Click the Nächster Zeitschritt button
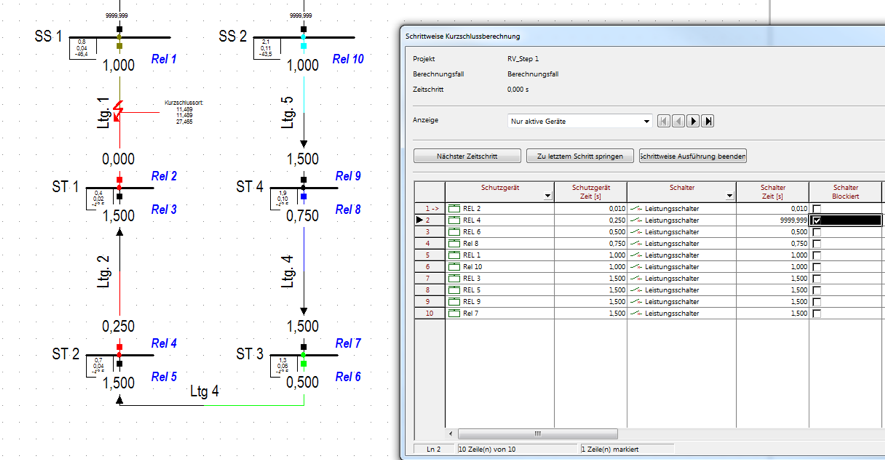Image resolution: width=885 pixels, height=460 pixels. (467, 157)
